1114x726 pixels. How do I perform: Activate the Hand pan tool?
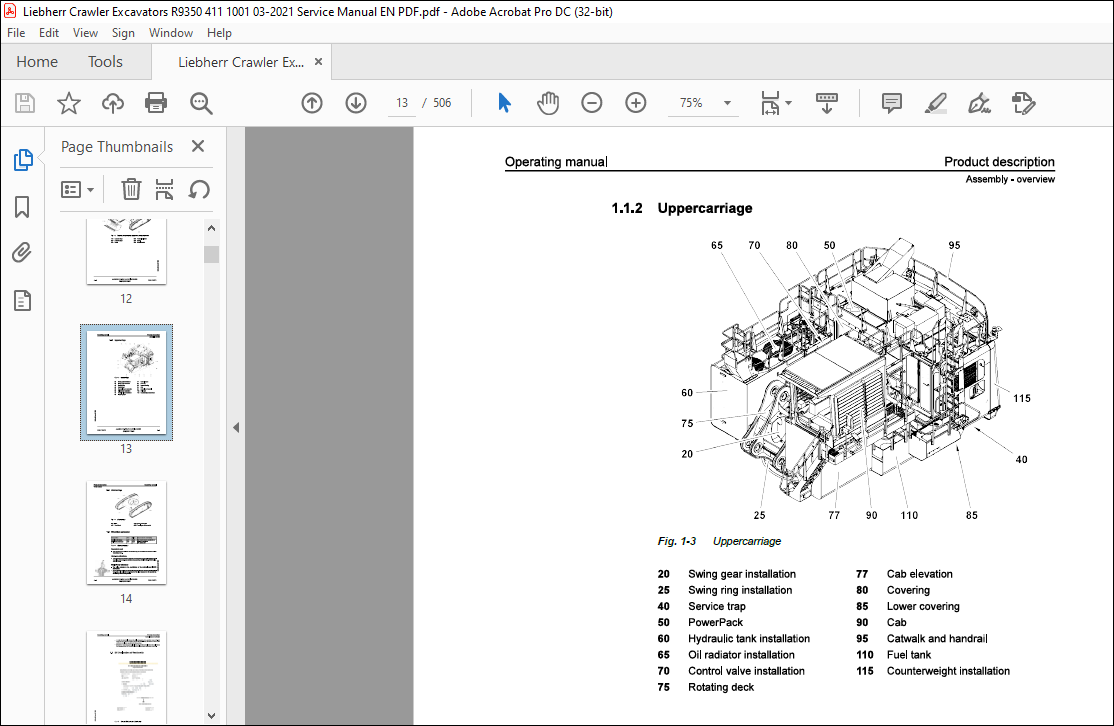[x=548, y=103]
